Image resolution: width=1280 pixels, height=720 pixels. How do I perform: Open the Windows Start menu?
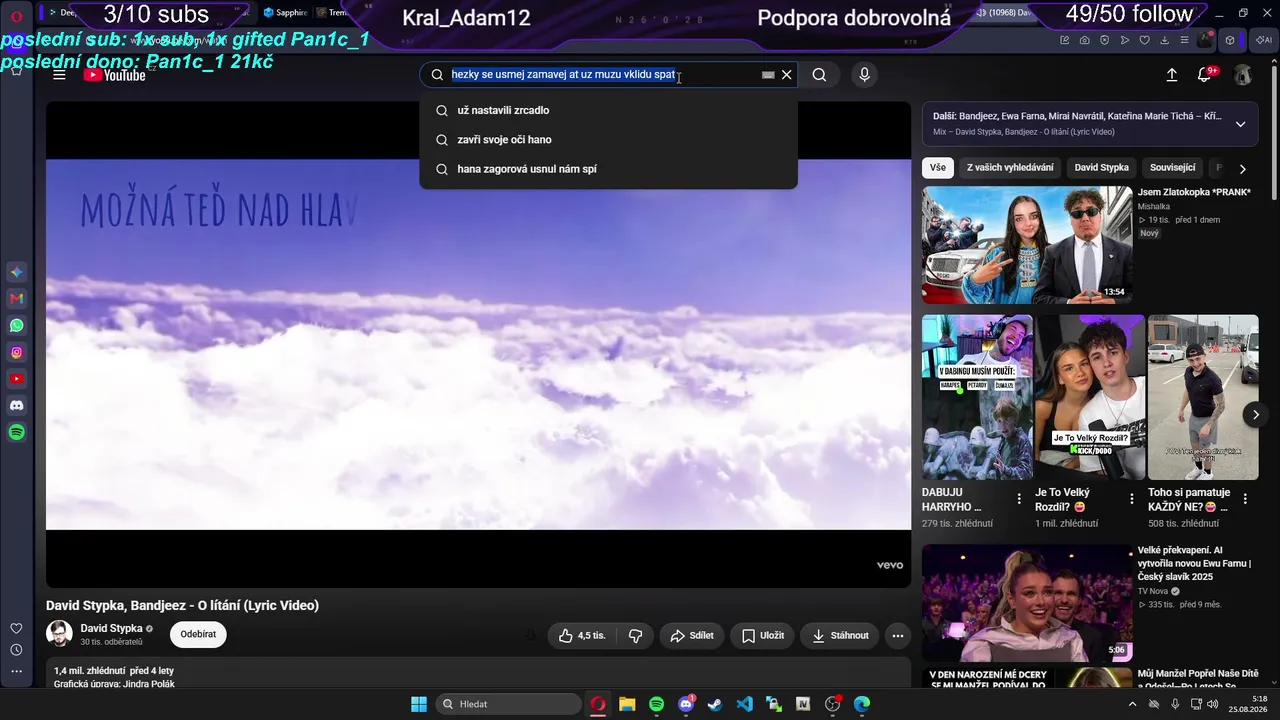(419, 704)
